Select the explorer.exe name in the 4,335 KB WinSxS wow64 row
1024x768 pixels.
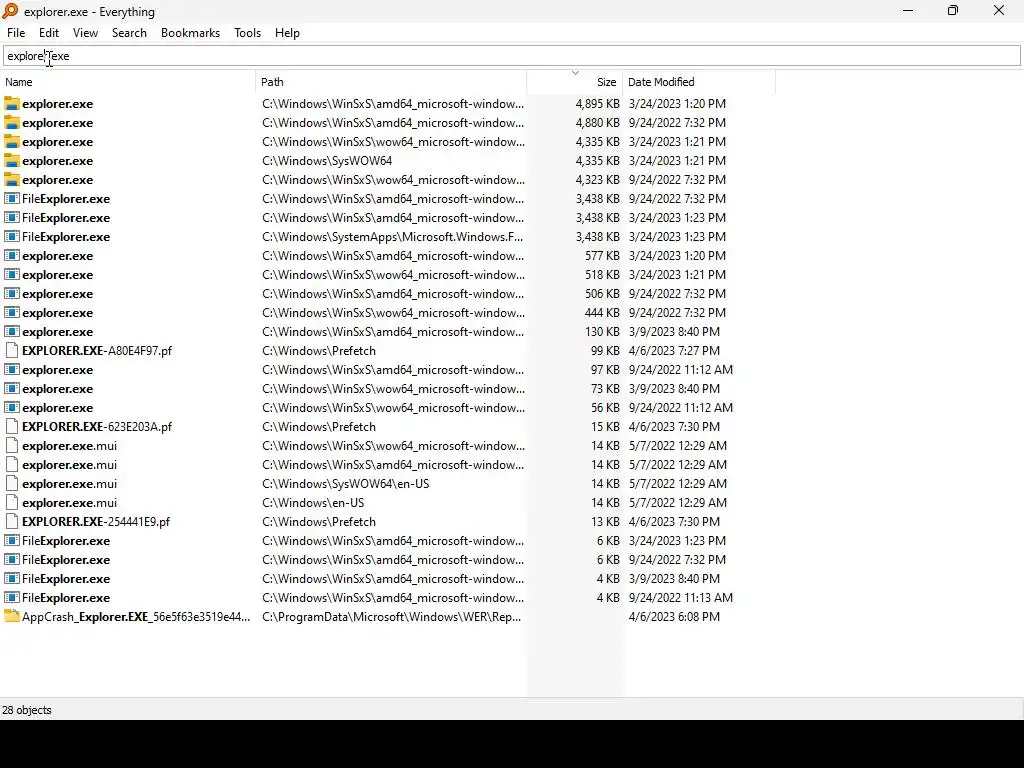click(57, 142)
